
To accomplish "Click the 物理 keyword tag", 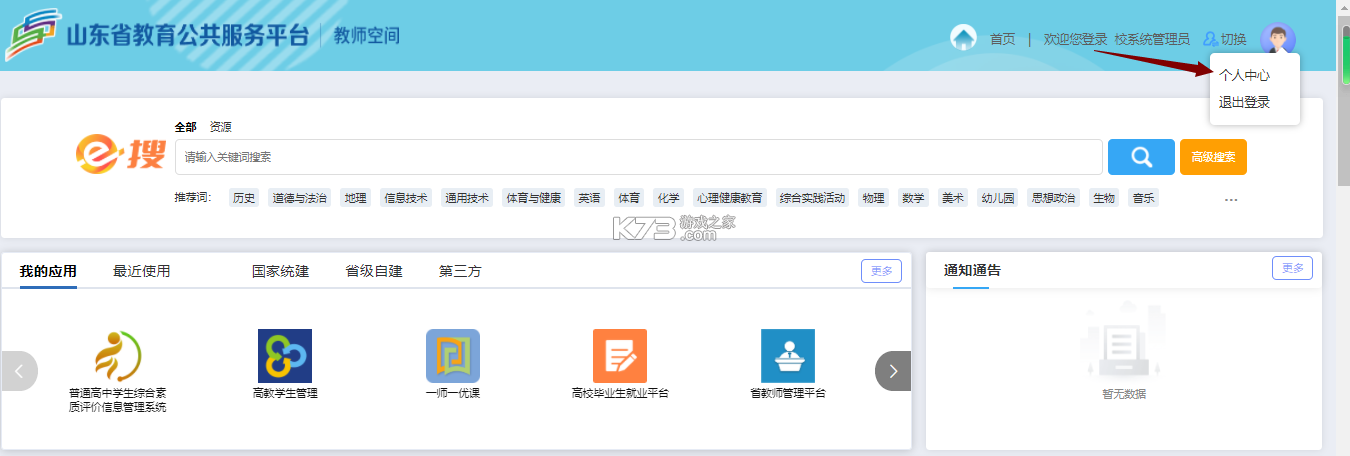I will click(873, 198).
